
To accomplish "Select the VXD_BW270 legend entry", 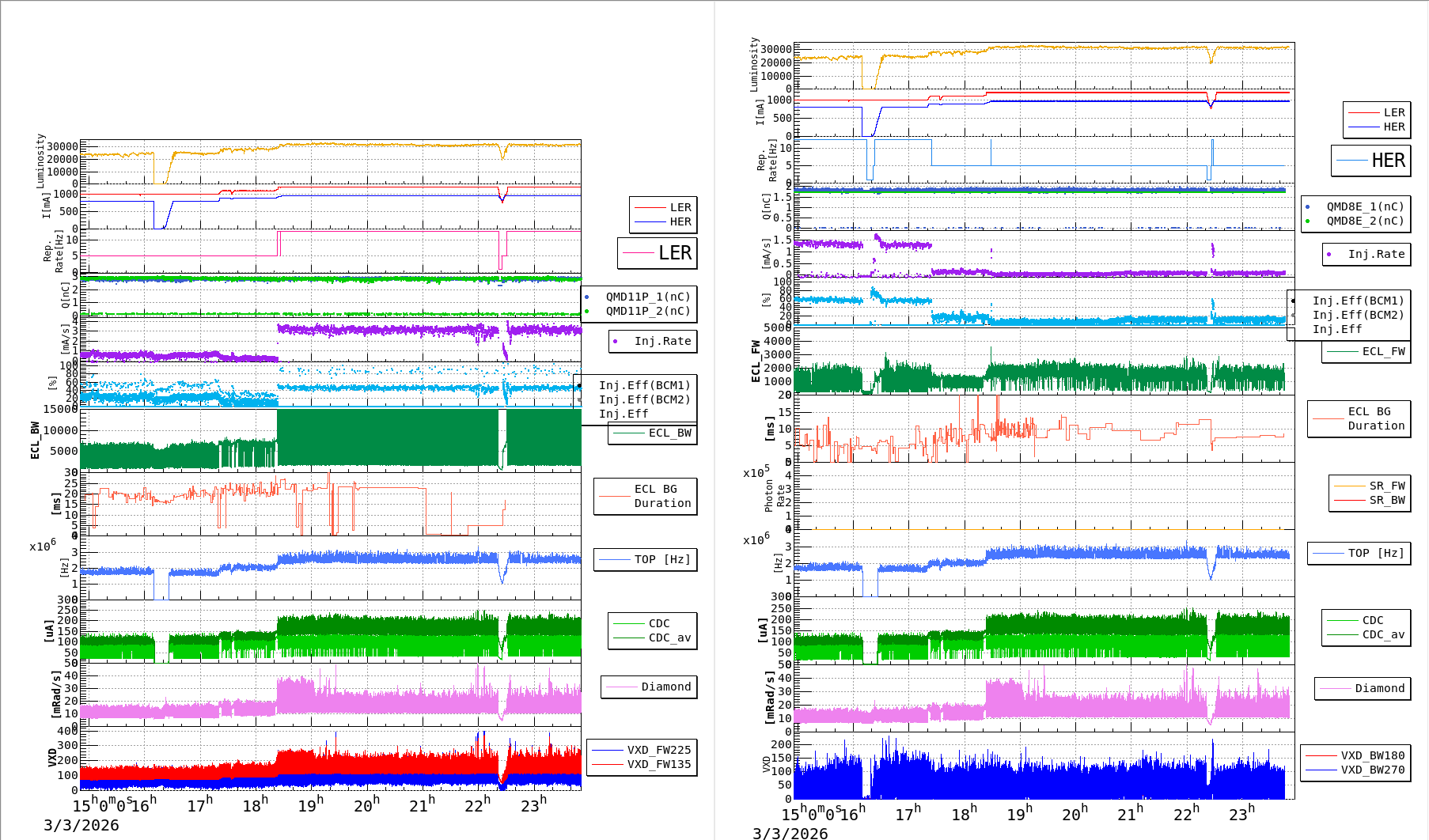I will [1372, 770].
